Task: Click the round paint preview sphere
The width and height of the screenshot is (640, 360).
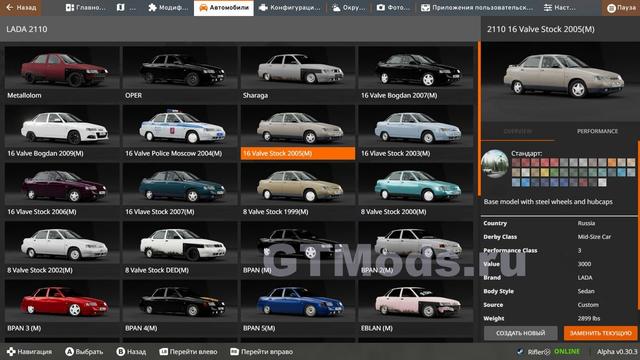Action: pyautogui.click(x=495, y=164)
